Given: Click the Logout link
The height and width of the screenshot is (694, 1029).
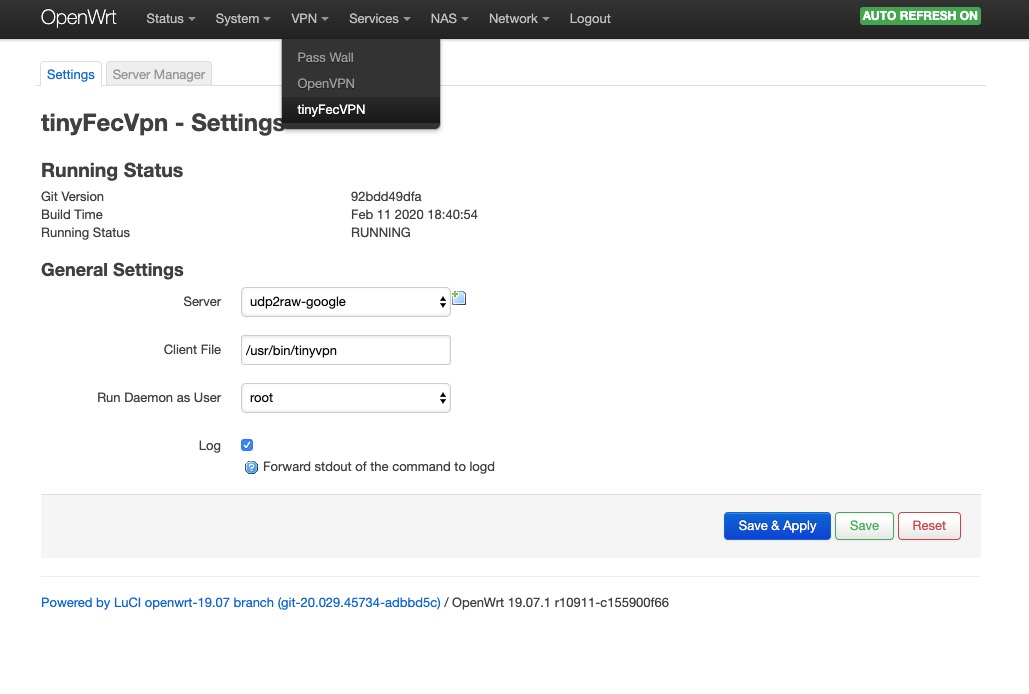Looking at the screenshot, I should [590, 18].
